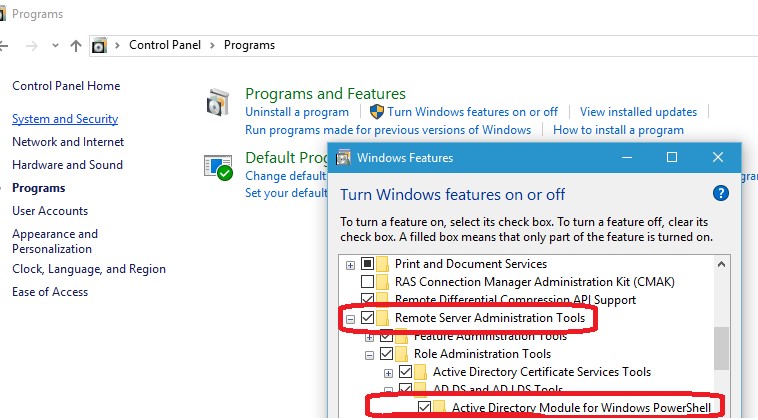Image resolution: width=758 pixels, height=420 pixels.
Task: Uncheck Remote Server Administration Tools
Action: (367, 318)
